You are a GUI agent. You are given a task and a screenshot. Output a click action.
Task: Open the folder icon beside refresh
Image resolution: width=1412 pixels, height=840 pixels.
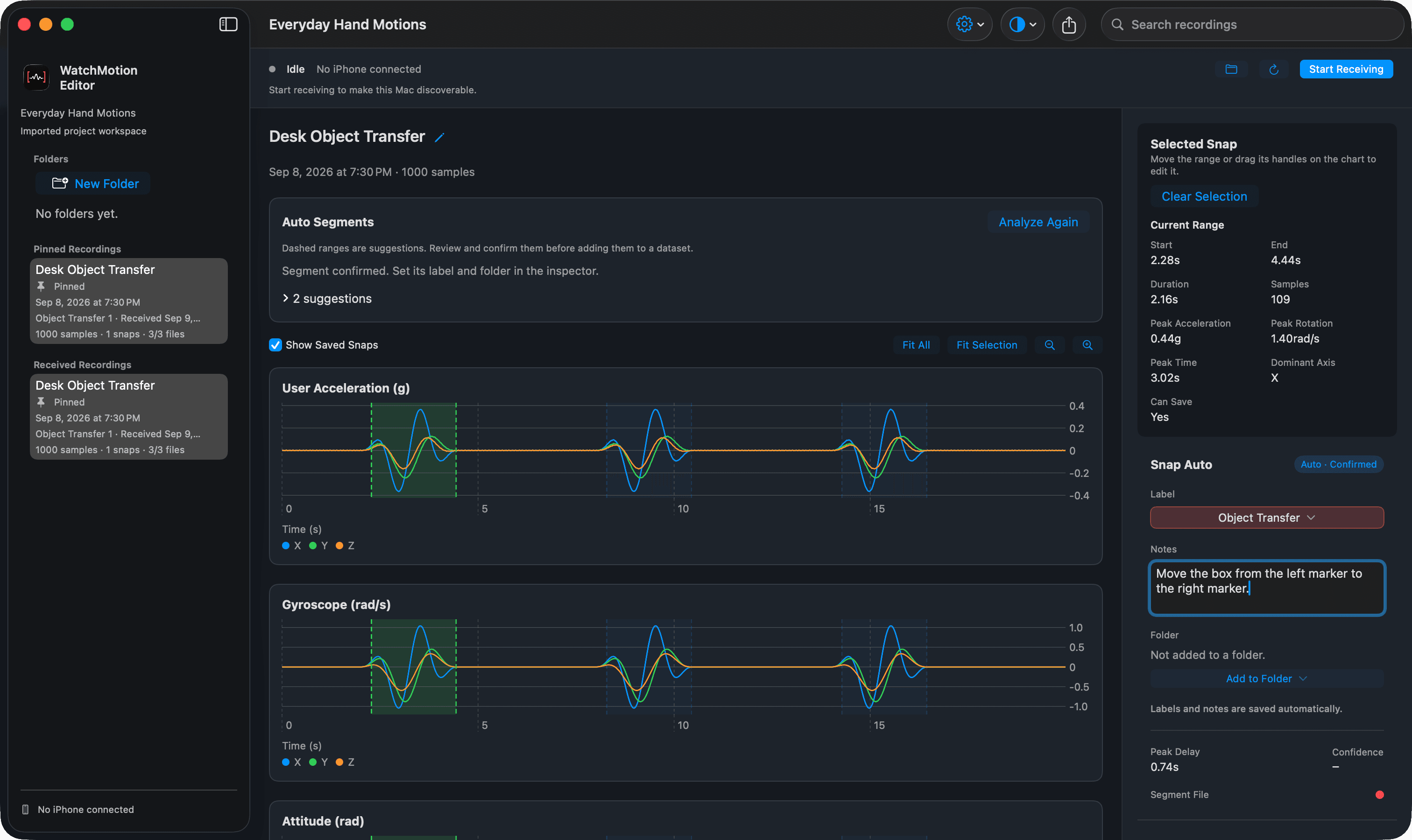[1231, 69]
